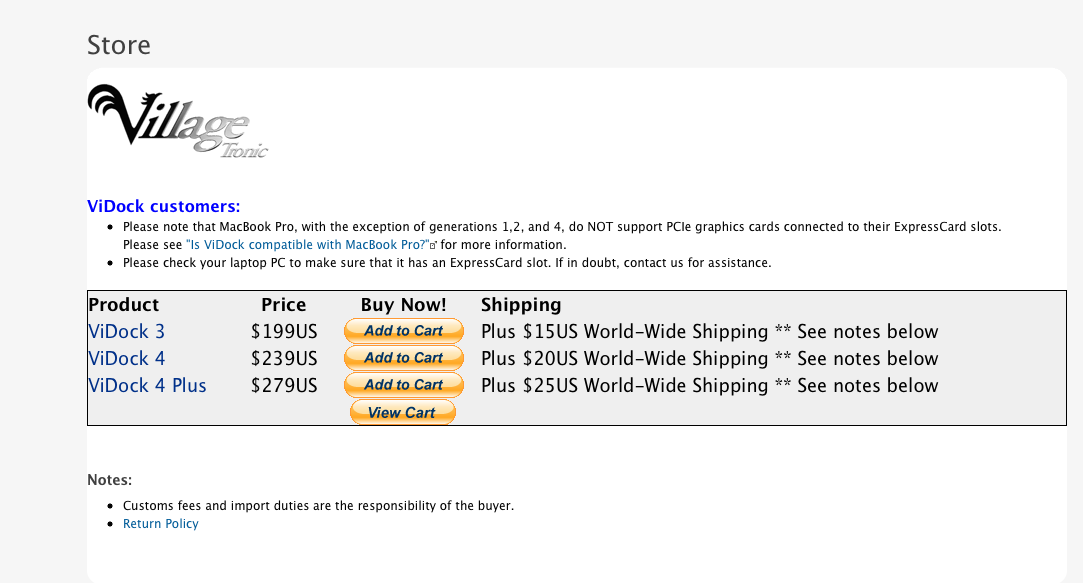Image resolution: width=1083 pixels, height=583 pixels.
Task: Click the "ViDock customers:" heading
Action: [164, 206]
